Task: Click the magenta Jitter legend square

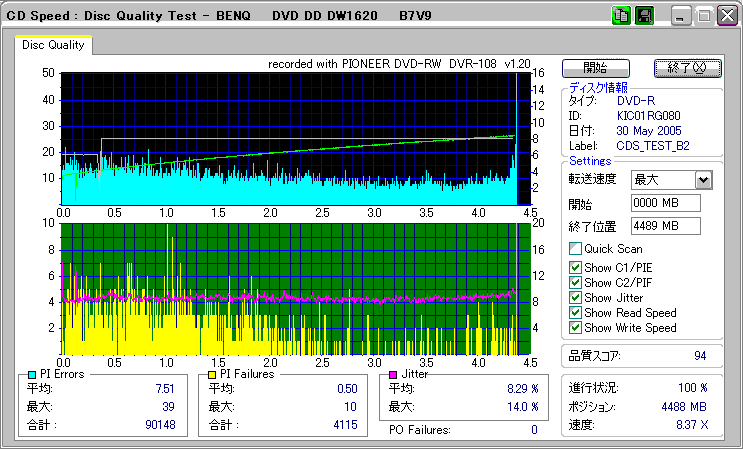Action: pos(394,374)
